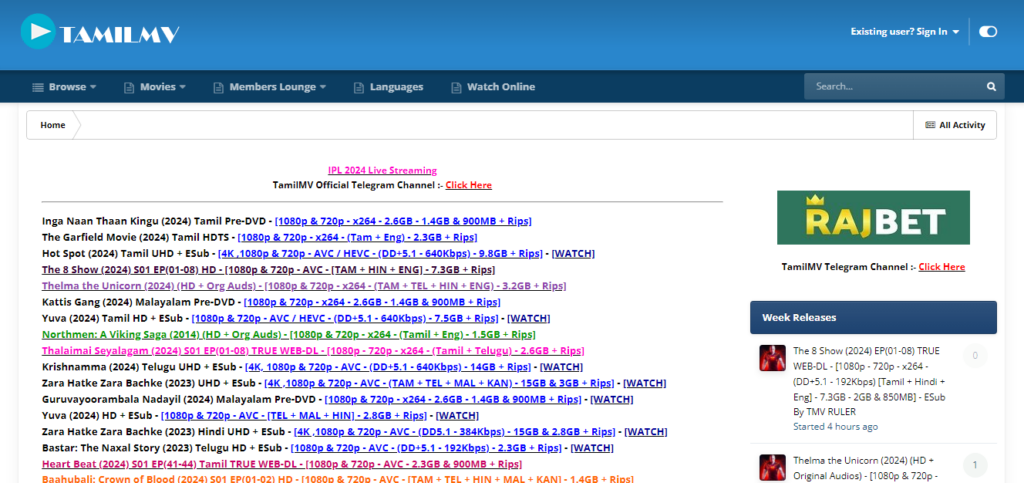Click Here for Official Telegram Channel link

(x=468, y=185)
